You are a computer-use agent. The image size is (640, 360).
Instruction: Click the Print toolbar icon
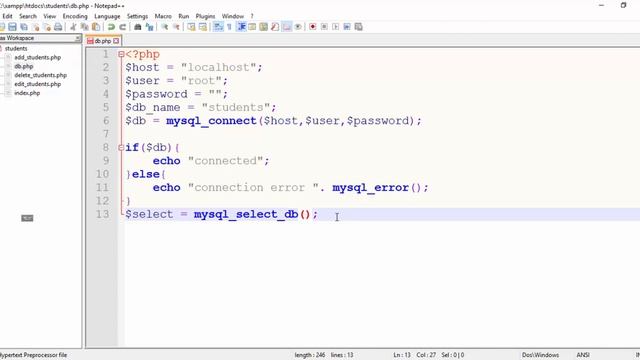click(x=58, y=27)
